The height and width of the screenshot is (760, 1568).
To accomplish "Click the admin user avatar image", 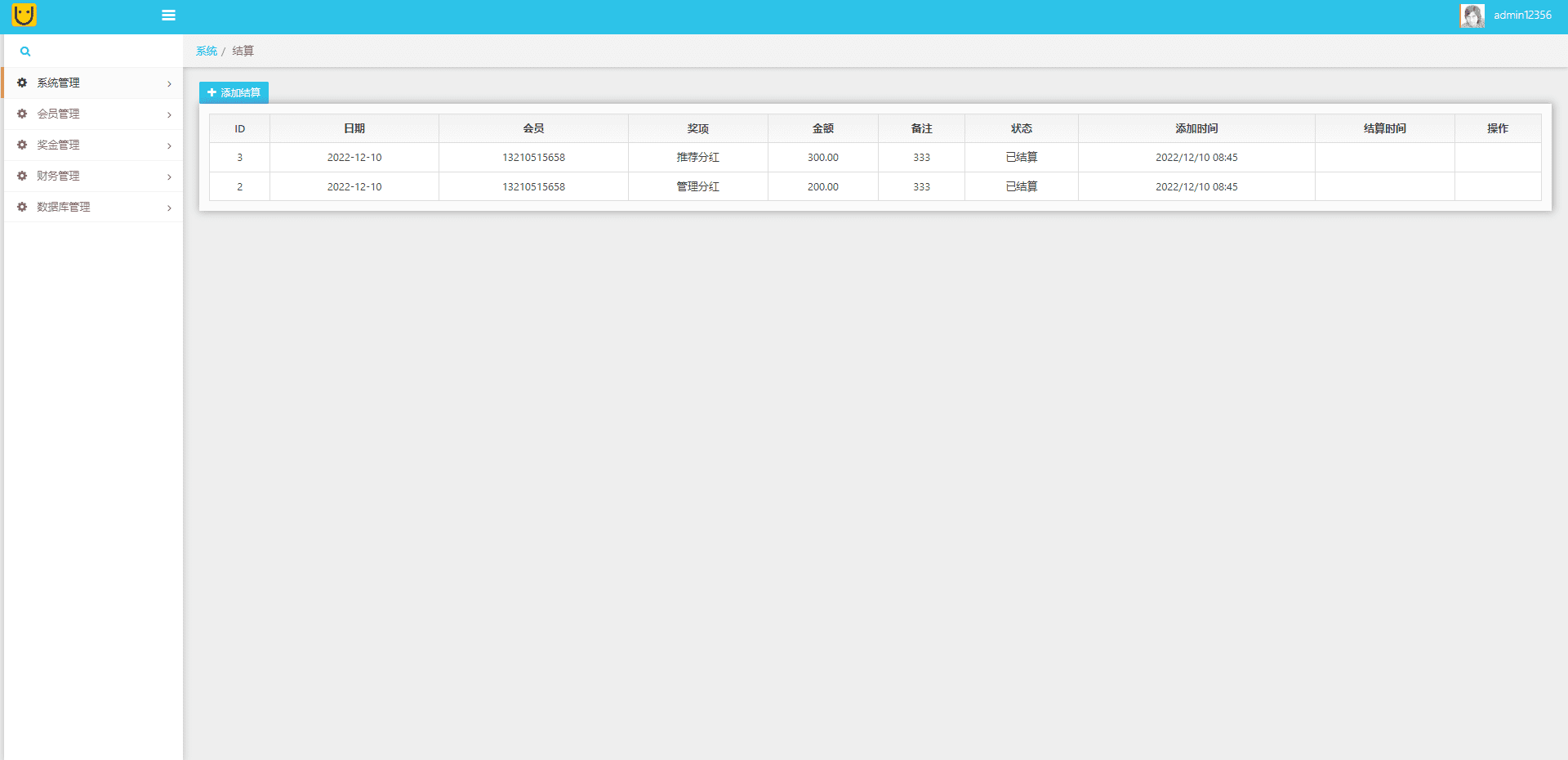I will (1472, 16).
